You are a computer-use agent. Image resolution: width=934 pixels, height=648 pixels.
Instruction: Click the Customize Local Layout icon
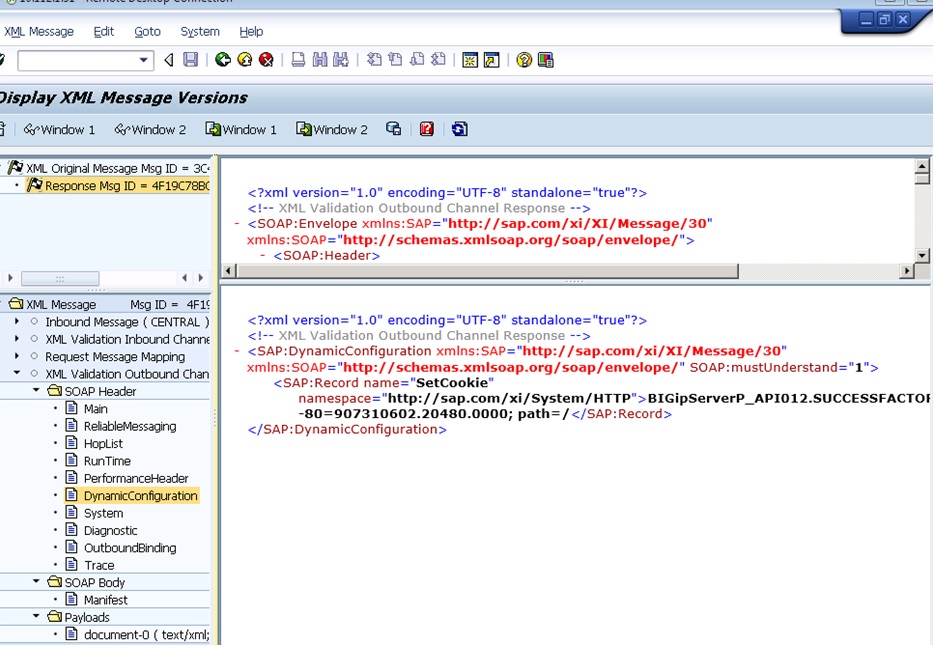(546, 60)
